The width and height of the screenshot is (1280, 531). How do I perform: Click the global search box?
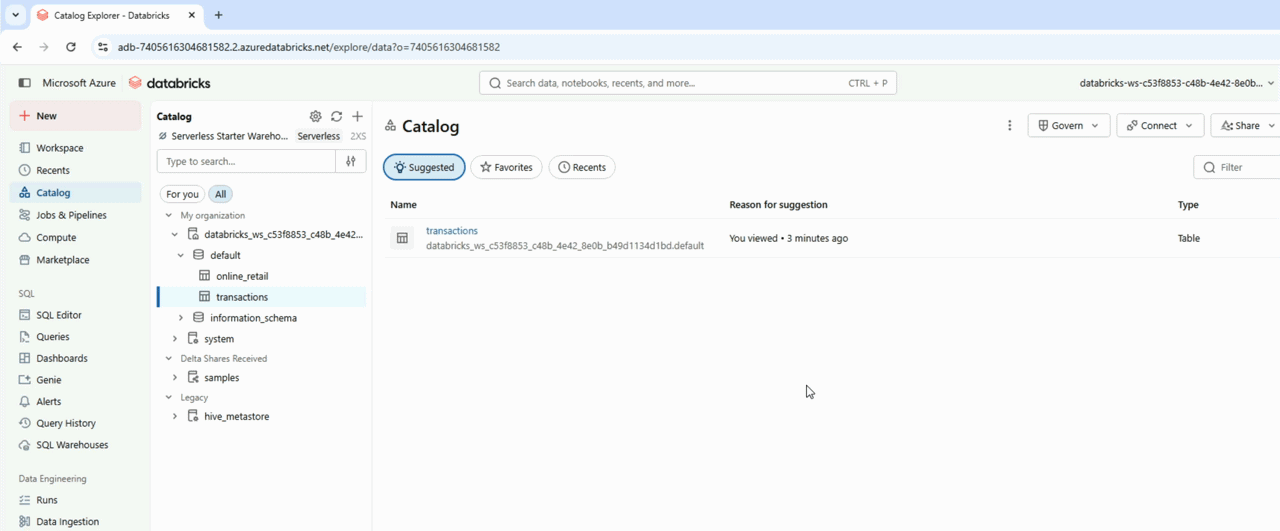coord(688,83)
